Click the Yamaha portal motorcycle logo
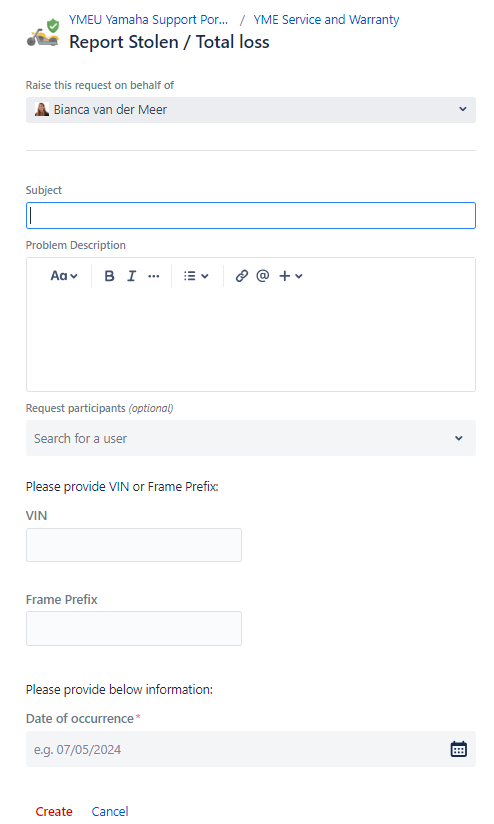 (x=43, y=33)
